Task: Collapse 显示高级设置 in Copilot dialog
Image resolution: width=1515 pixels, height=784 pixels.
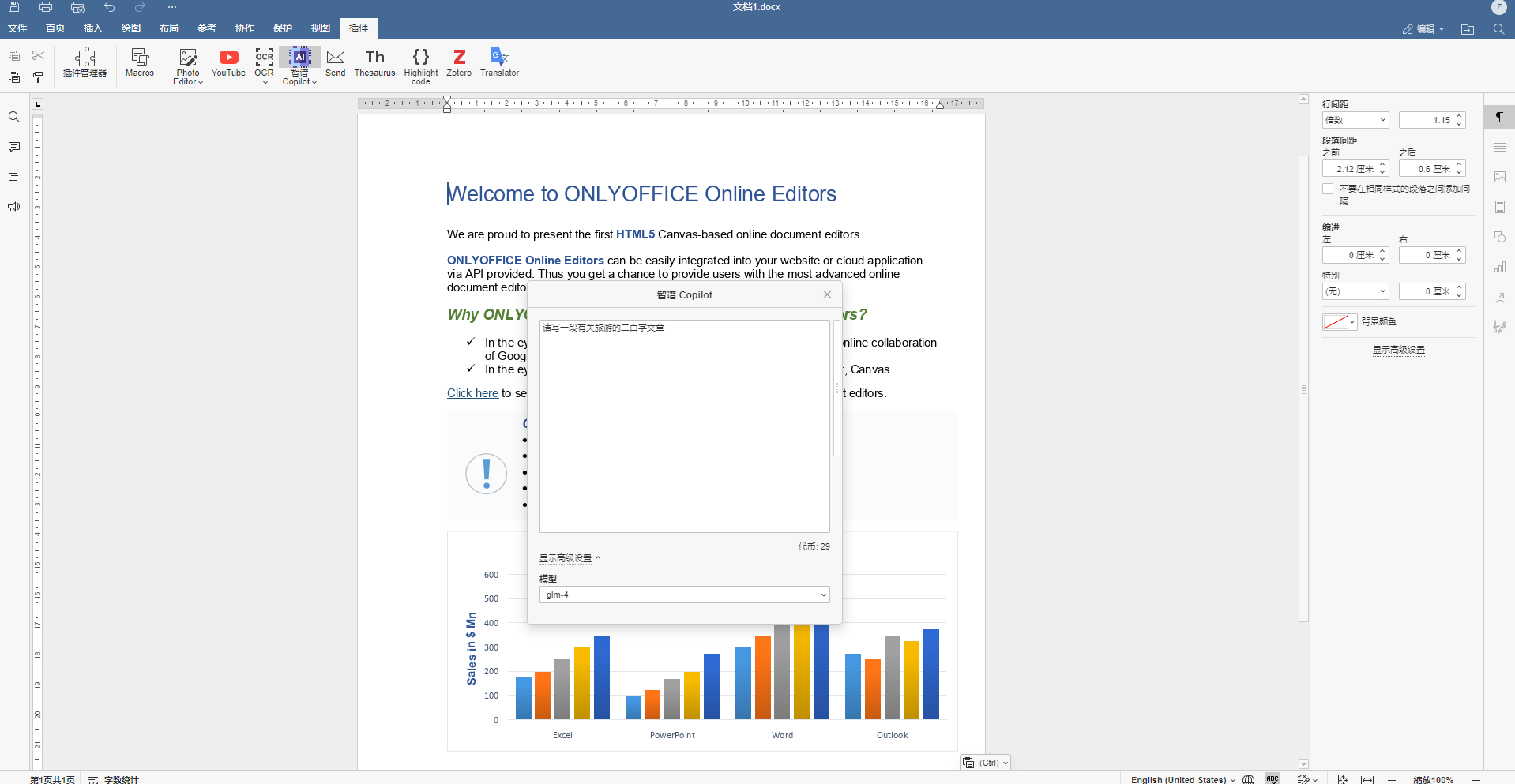Action: [x=570, y=558]
